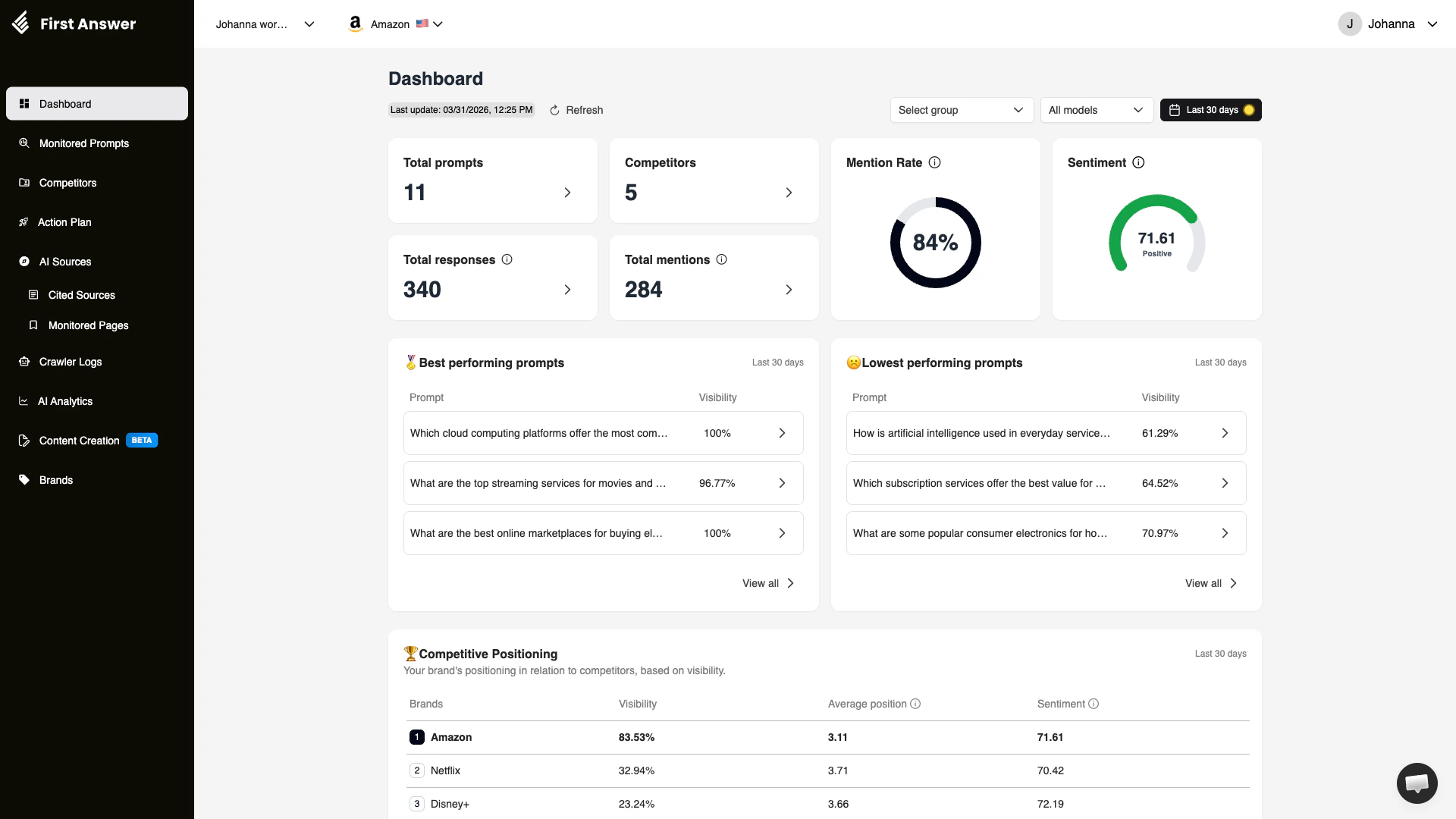Viewport: 1456px width, 819px height.
Task: Open the All models dropdown
Action: (x=1096, y=110)
